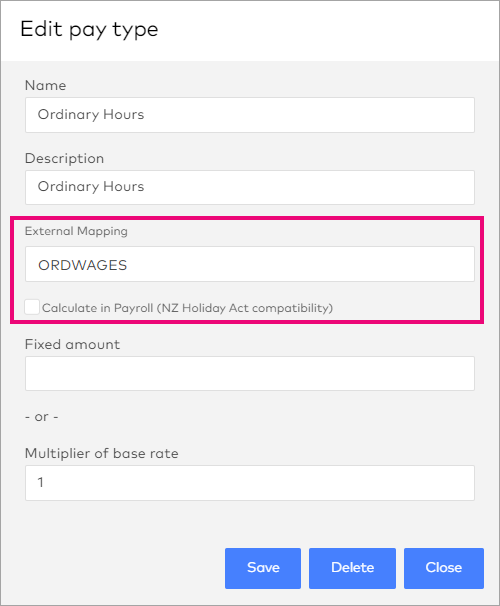This screenshot has width=500, height=606.
Task: Click the Name input field
Action: (x=250, y=115)
